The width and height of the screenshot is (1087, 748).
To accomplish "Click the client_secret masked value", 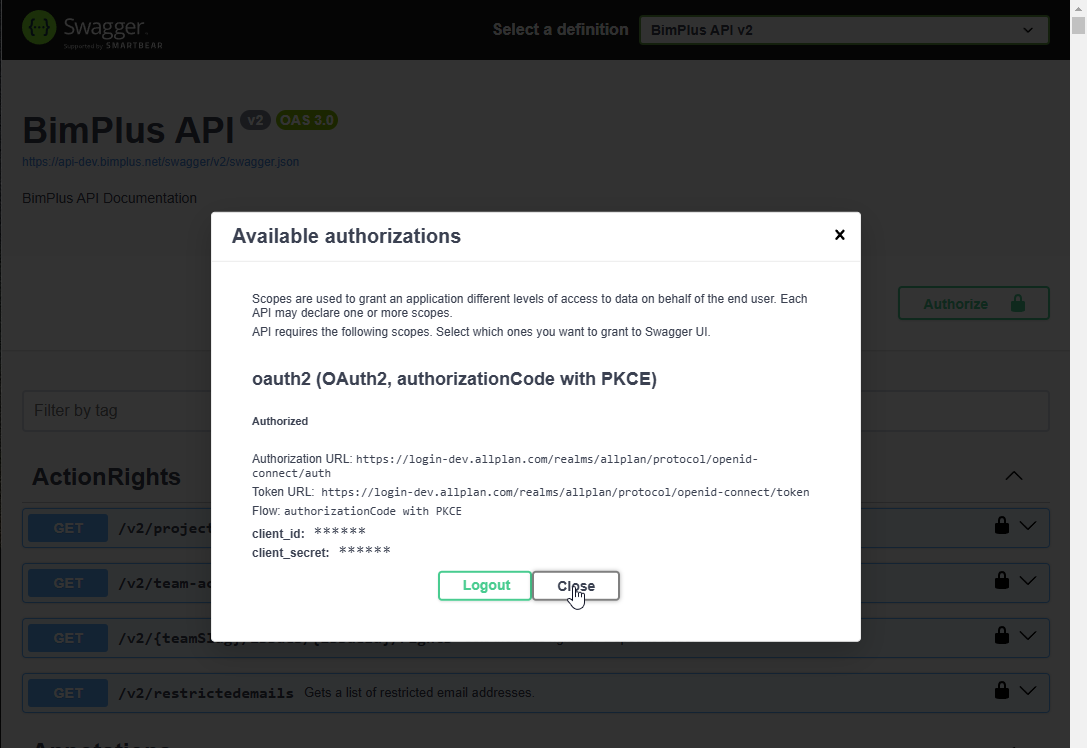I will click(365, 551).
